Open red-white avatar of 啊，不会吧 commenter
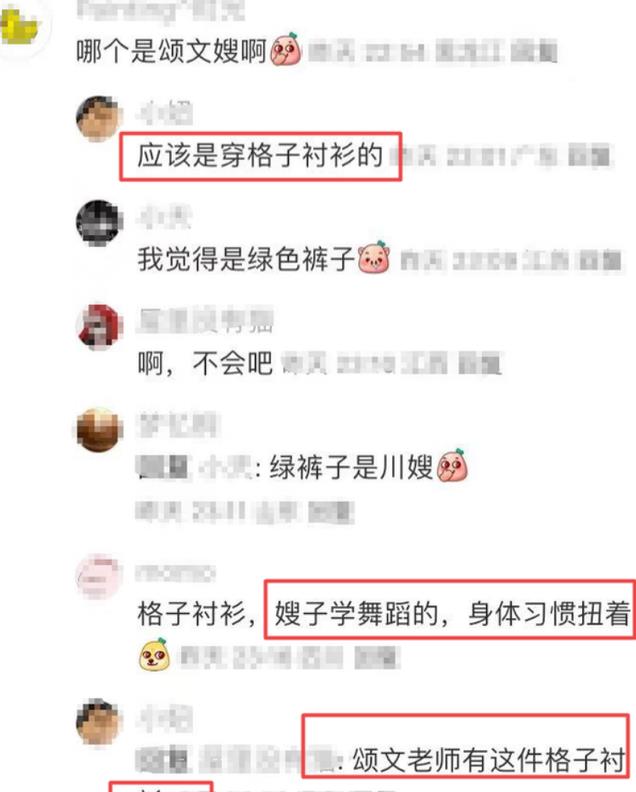Viewport: 636px width, 792px height. pyautogui.click(x=99, y=326)
